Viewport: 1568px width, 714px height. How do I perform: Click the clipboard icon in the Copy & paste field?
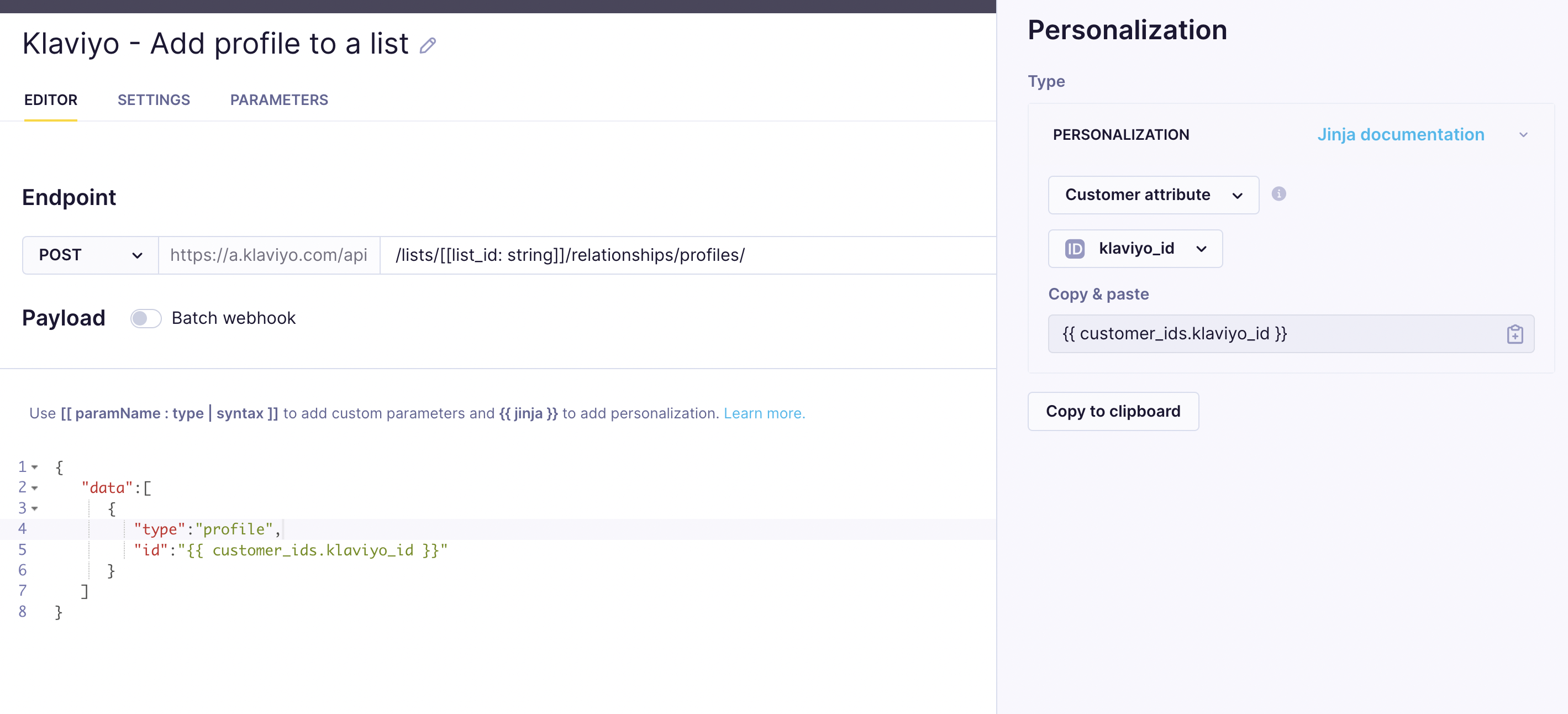1514,334
